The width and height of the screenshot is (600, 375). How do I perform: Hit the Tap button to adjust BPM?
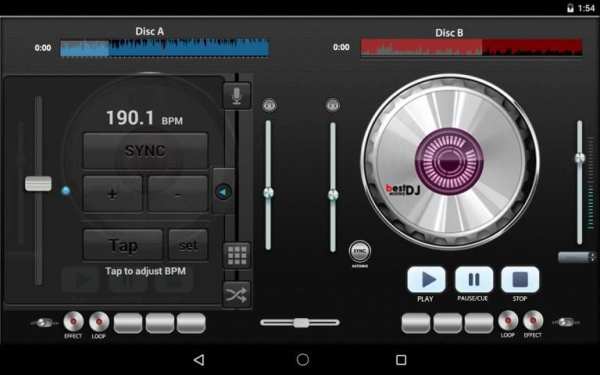(x=123, y=245)
